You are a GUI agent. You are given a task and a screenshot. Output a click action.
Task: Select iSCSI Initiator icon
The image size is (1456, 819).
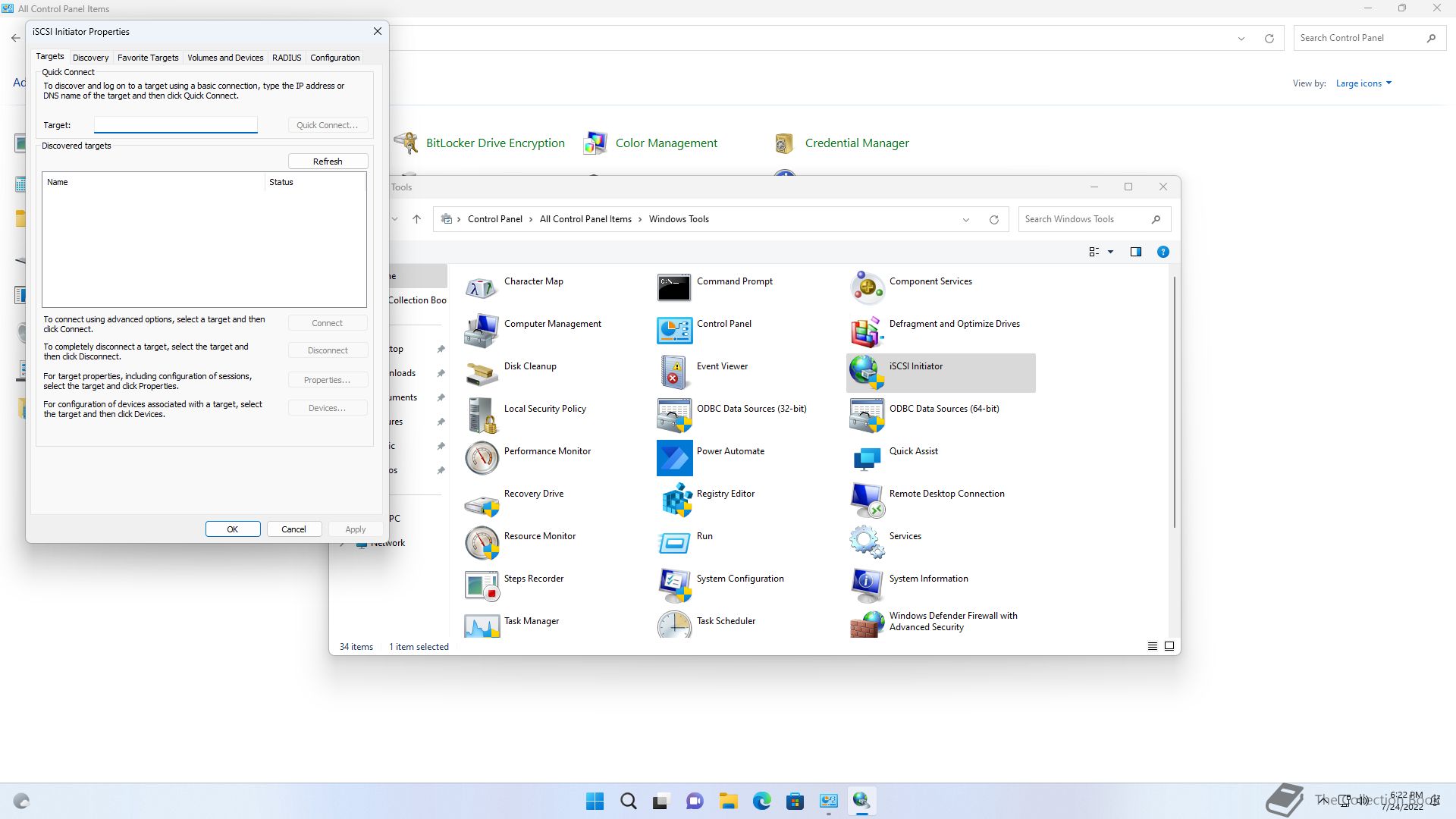pos(867,372)
